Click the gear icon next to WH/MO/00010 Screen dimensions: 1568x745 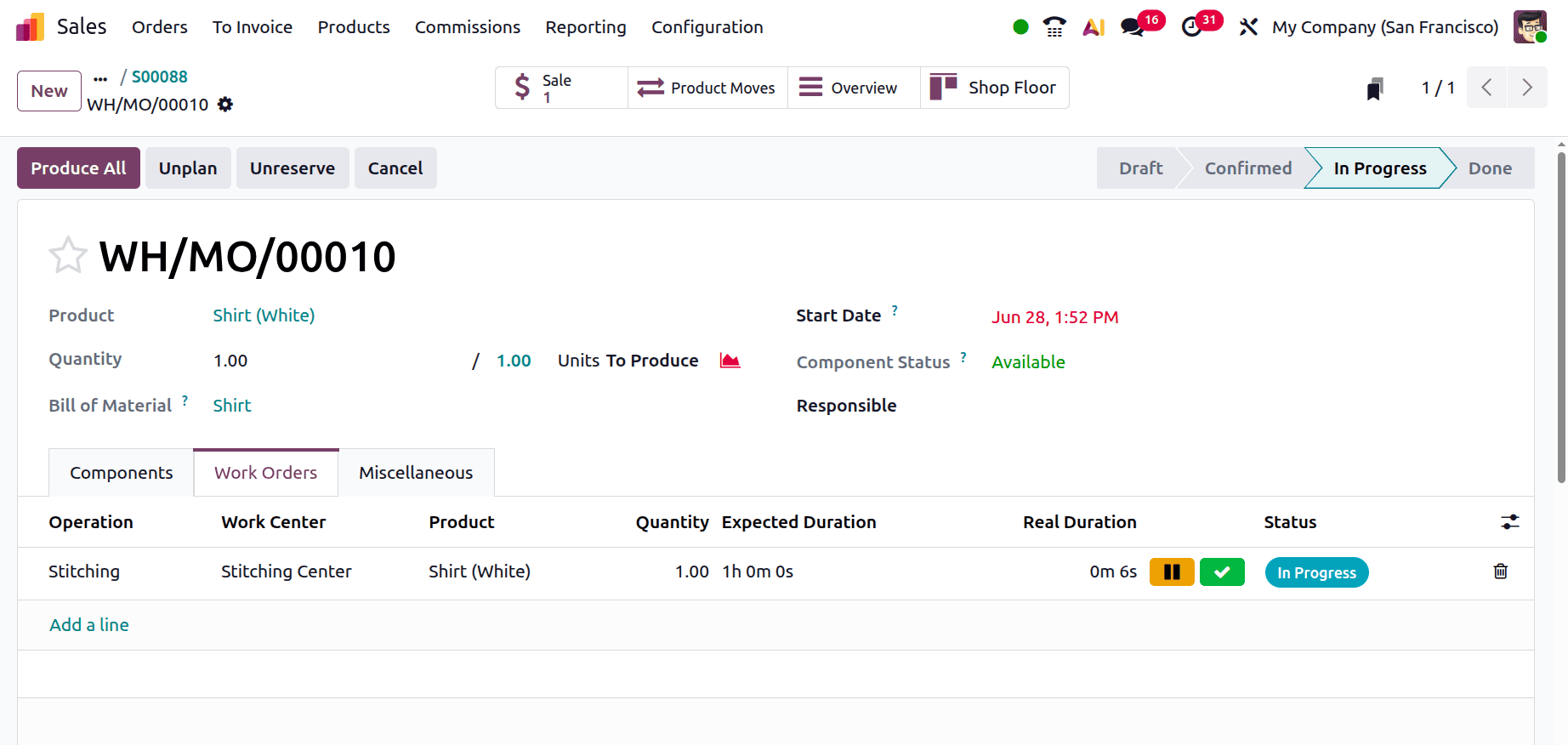click(225, 104)
